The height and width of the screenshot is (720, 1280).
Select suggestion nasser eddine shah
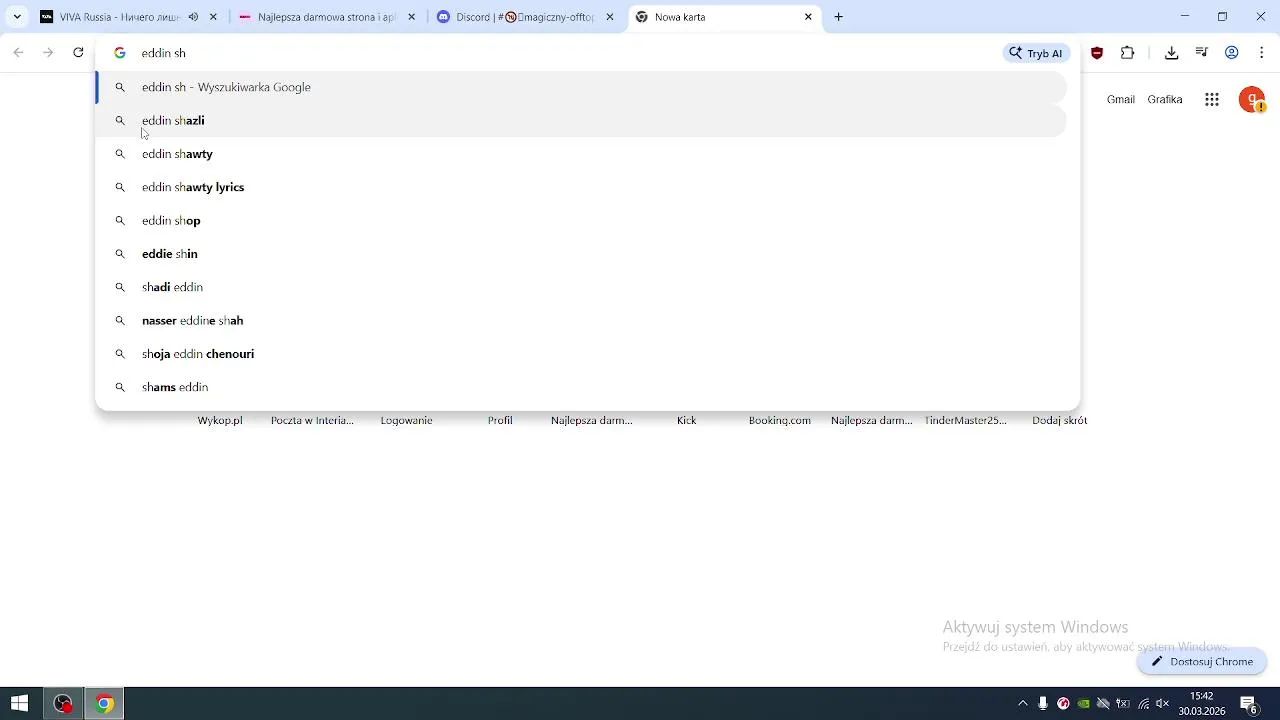(x=581, y=320)
